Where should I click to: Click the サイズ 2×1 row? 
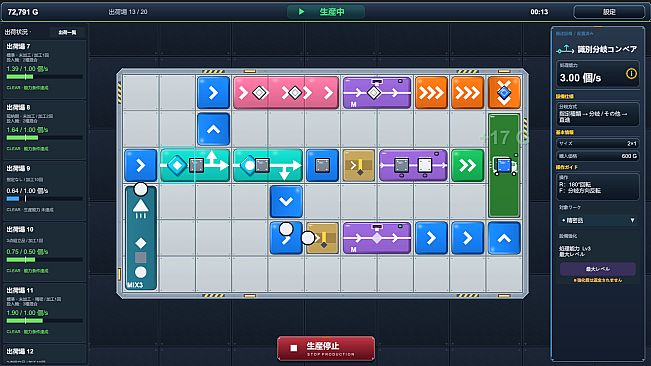pos(597,143)
